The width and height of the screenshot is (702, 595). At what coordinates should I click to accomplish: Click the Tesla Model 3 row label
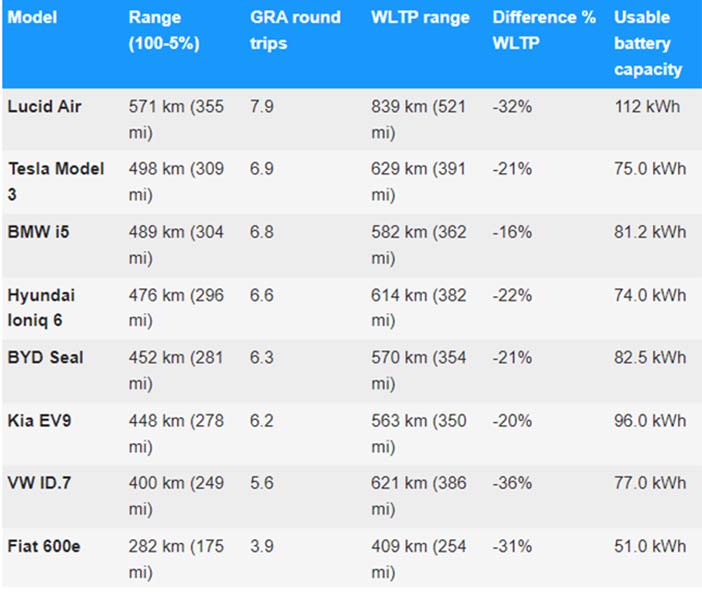point(56,181)
